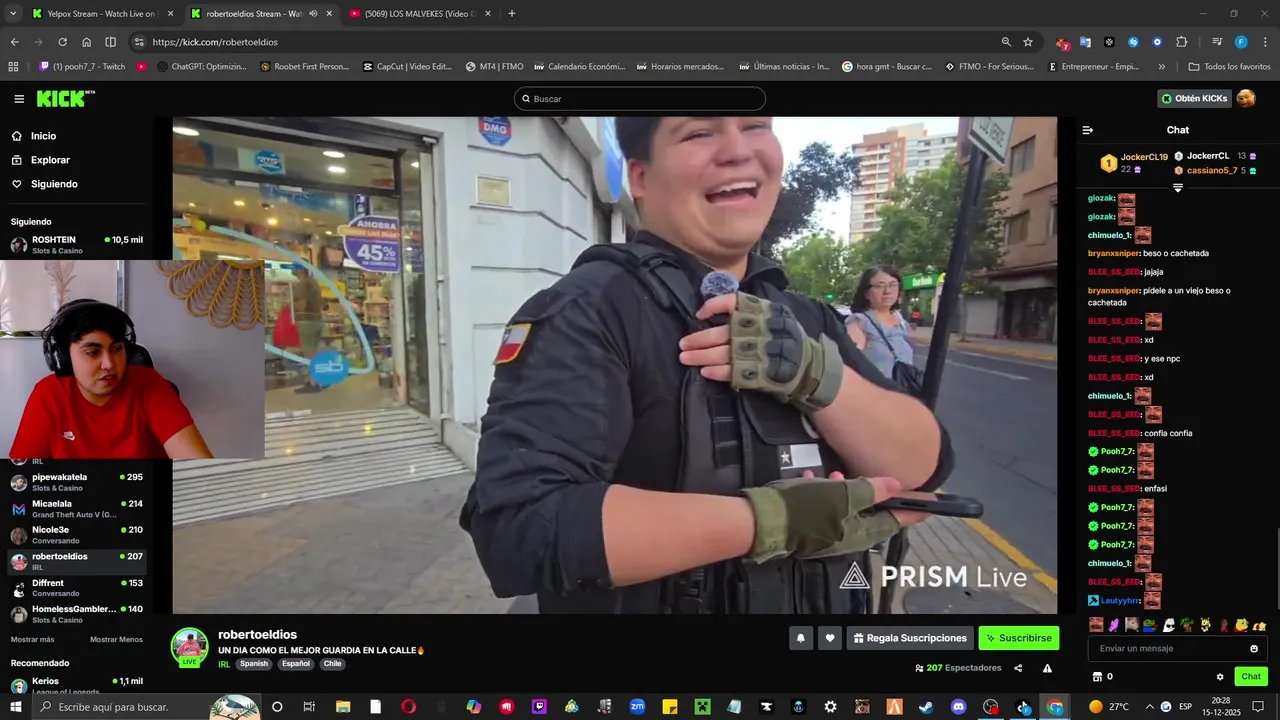Click the Chile tag
The image size is (1280, 720).
[x=332, y=664]
